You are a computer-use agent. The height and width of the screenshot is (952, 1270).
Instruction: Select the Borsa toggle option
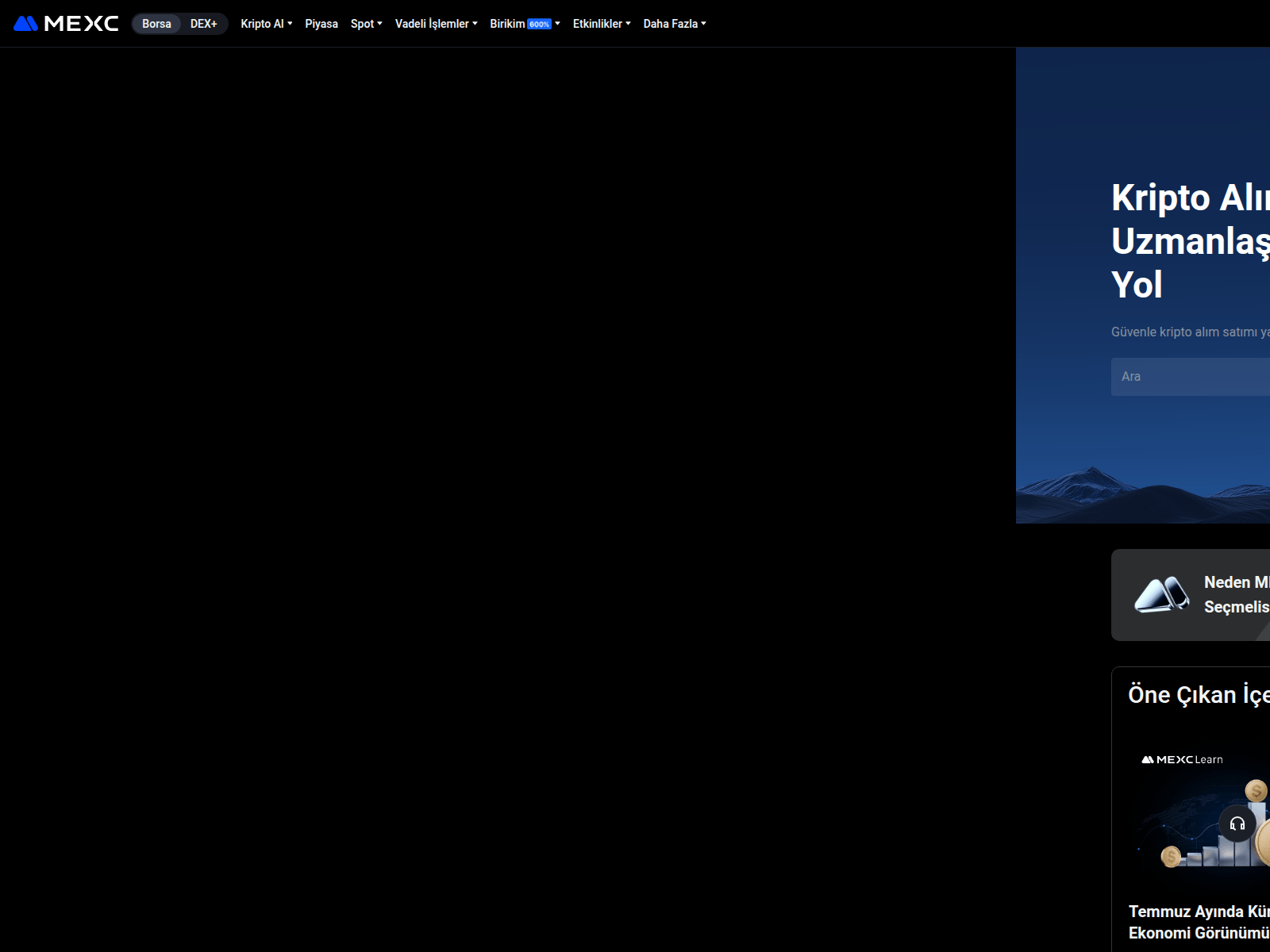click(x=156, y=24)
